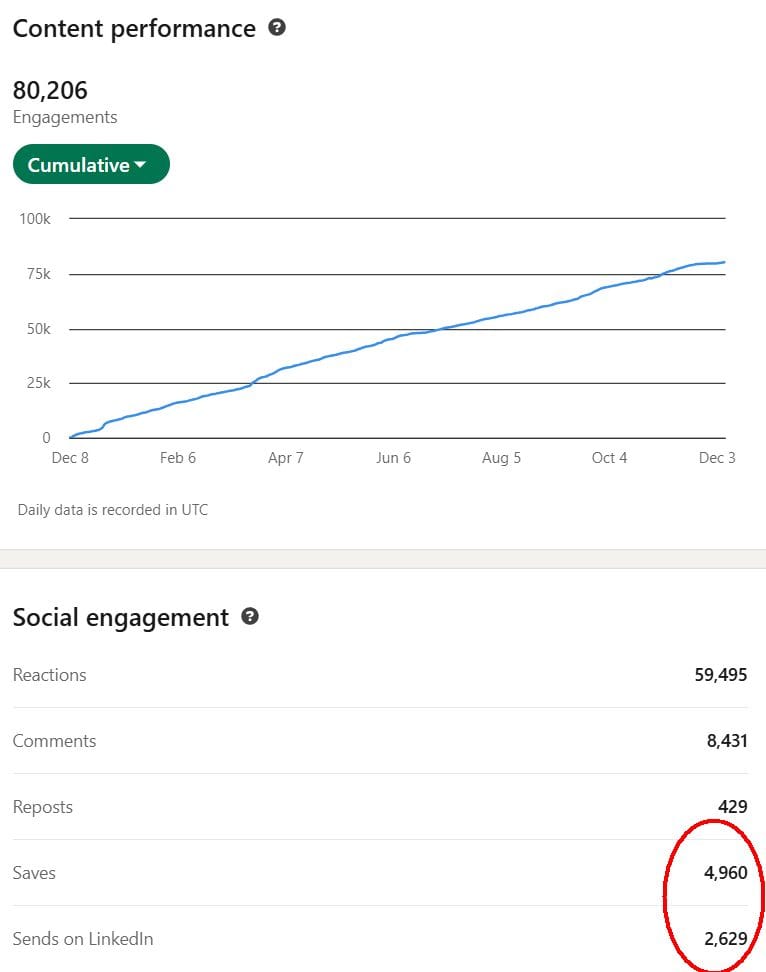Click the 429 reposts count
Screen dimensions: 766x972
coord(733,807)
